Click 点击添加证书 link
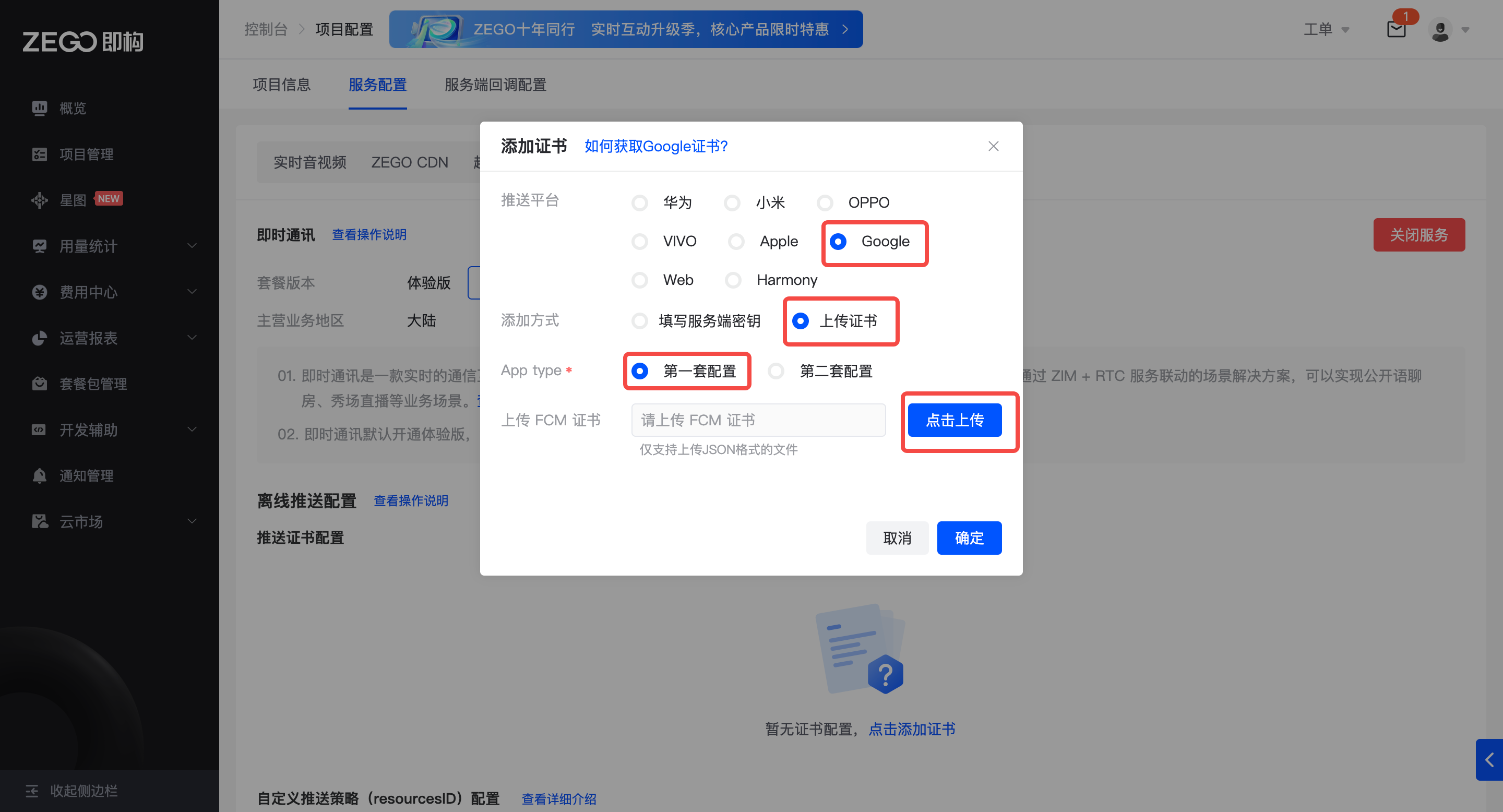Screen dimensions: 1503x812 pos(911,729)
